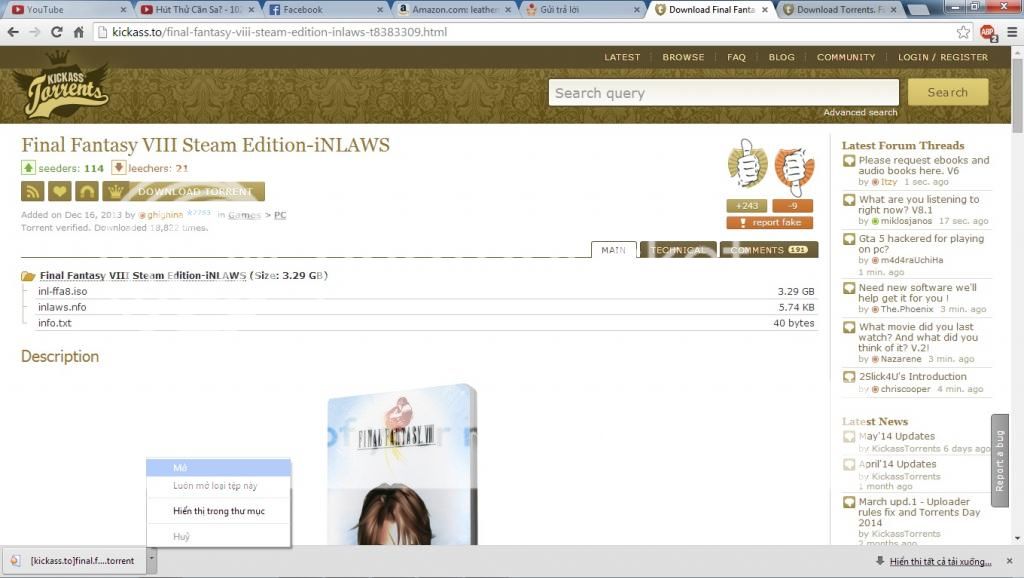Screen dimensions: 1024x578
Task: Click the info.txt file row
Action: tap(426, 323)
